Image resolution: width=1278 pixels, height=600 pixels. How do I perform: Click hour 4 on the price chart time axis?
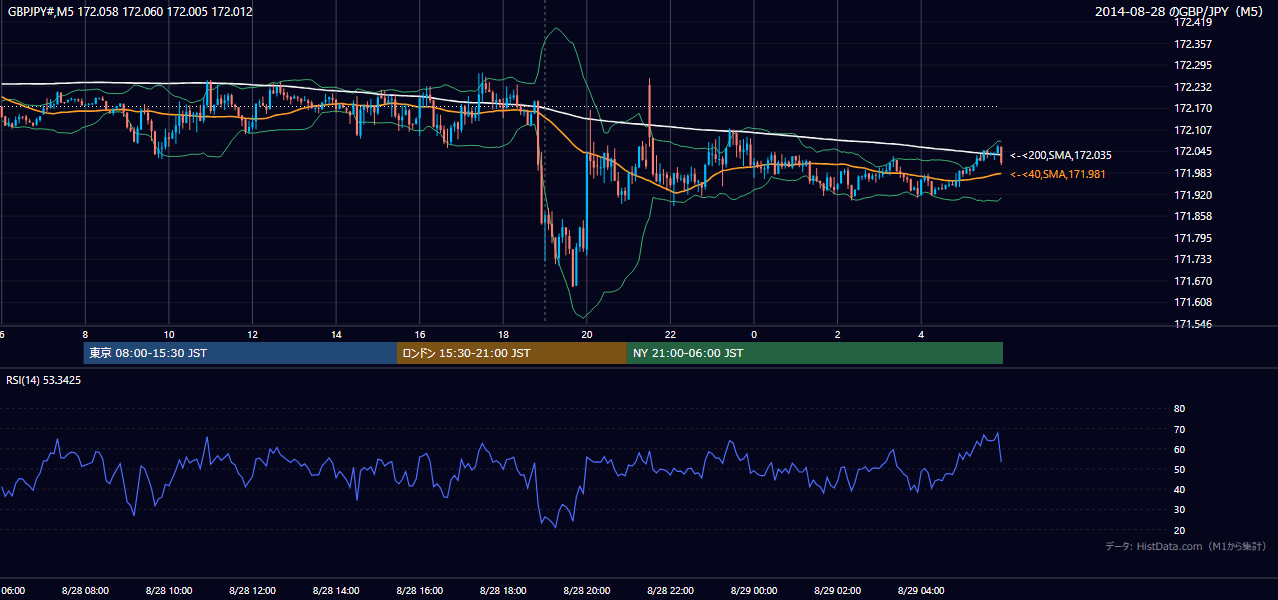tap(921, 334)
